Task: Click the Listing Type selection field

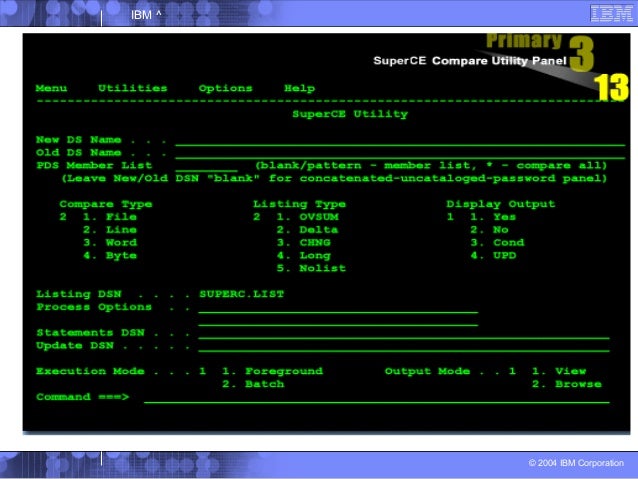Action: point(257,217)
